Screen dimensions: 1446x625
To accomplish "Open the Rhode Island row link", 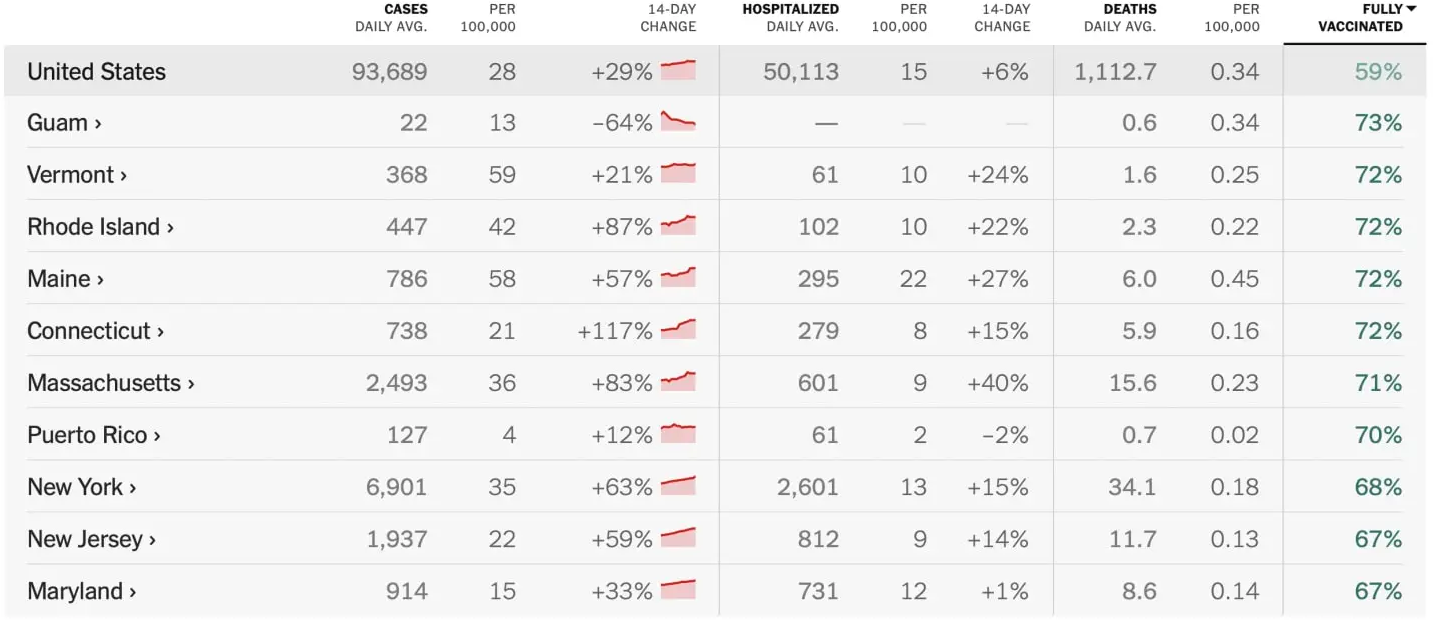I will click(x=100, y=227).
